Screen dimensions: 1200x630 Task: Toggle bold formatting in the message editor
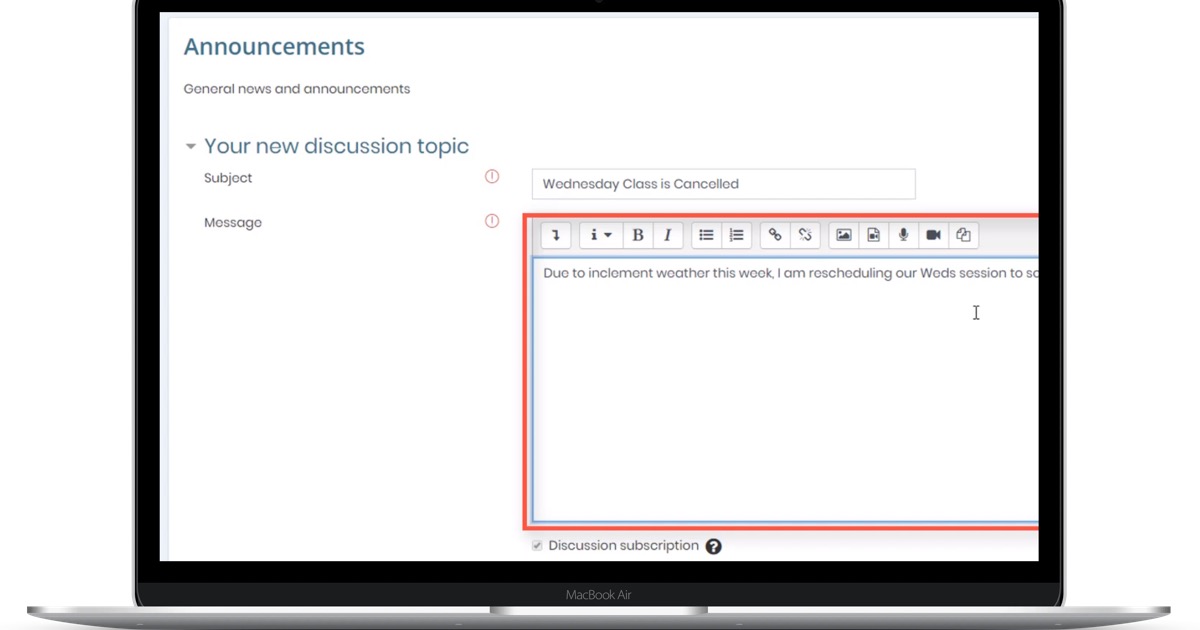pos(637,235)
